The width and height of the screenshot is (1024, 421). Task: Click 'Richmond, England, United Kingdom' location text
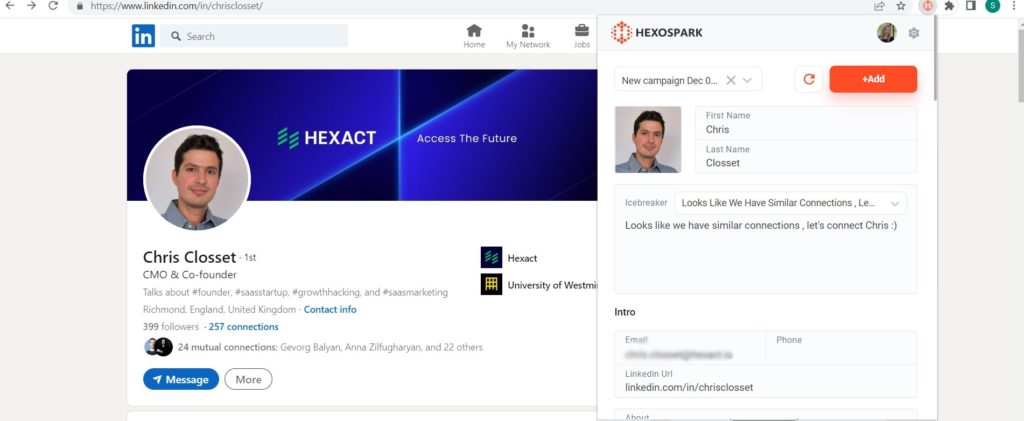coord(219,309)
